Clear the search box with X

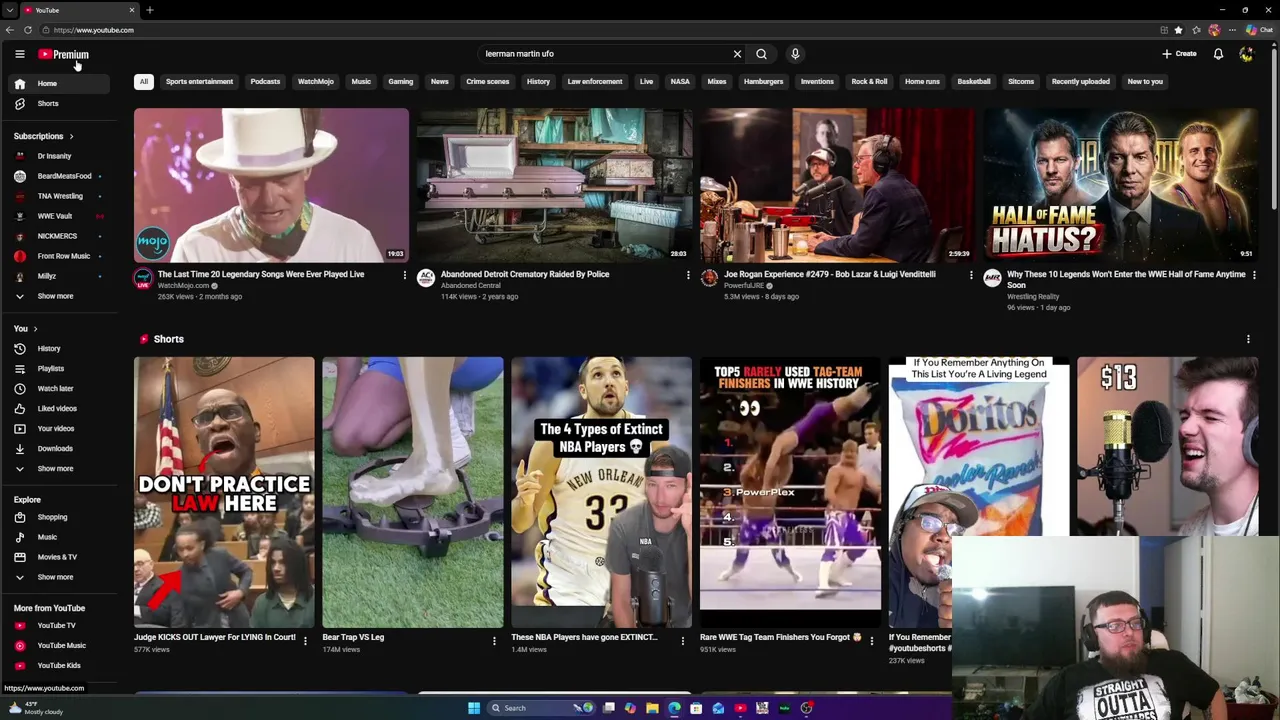pos(737,54)
